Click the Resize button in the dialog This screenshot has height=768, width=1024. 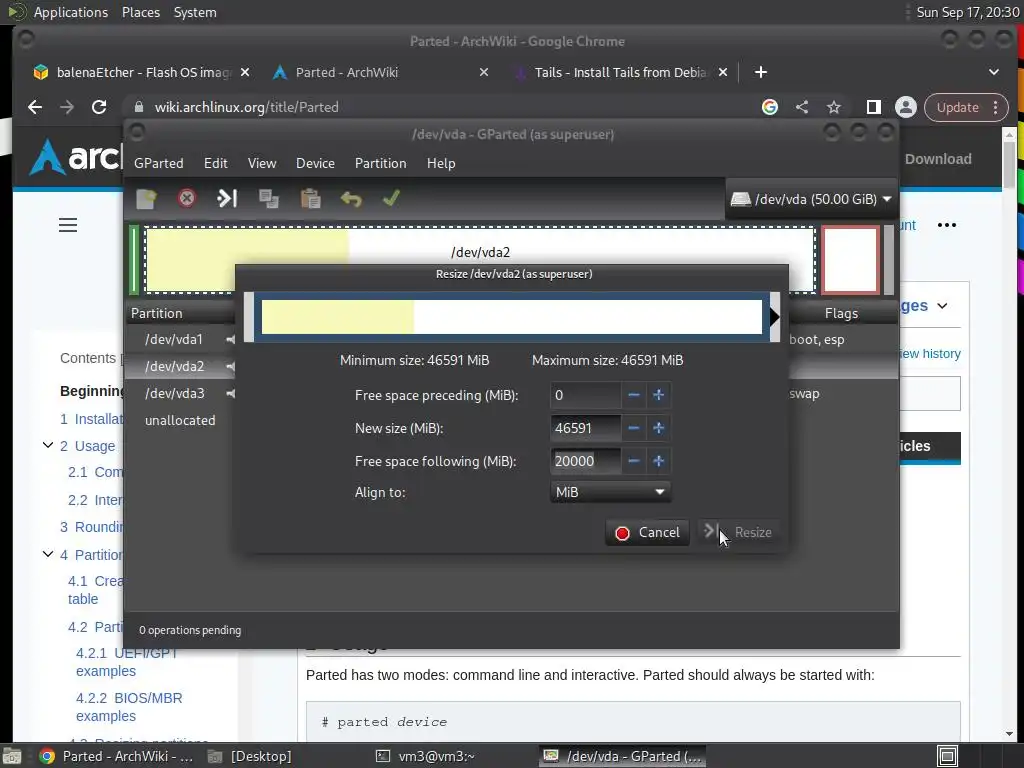point(739,533)
